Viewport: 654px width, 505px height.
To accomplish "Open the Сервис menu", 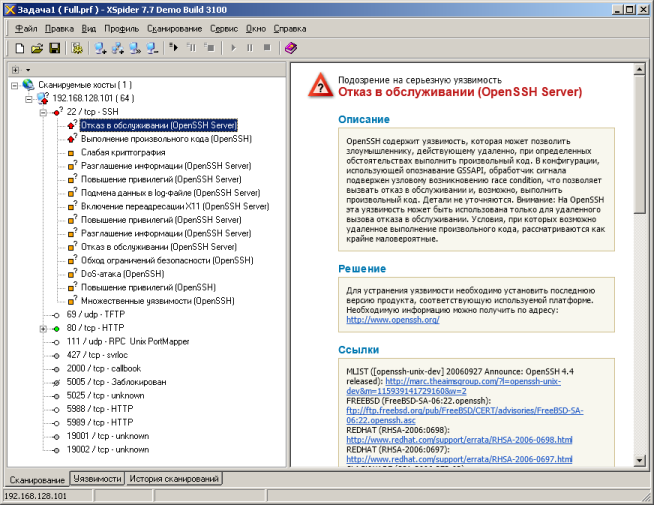I will tap(224, 29).
